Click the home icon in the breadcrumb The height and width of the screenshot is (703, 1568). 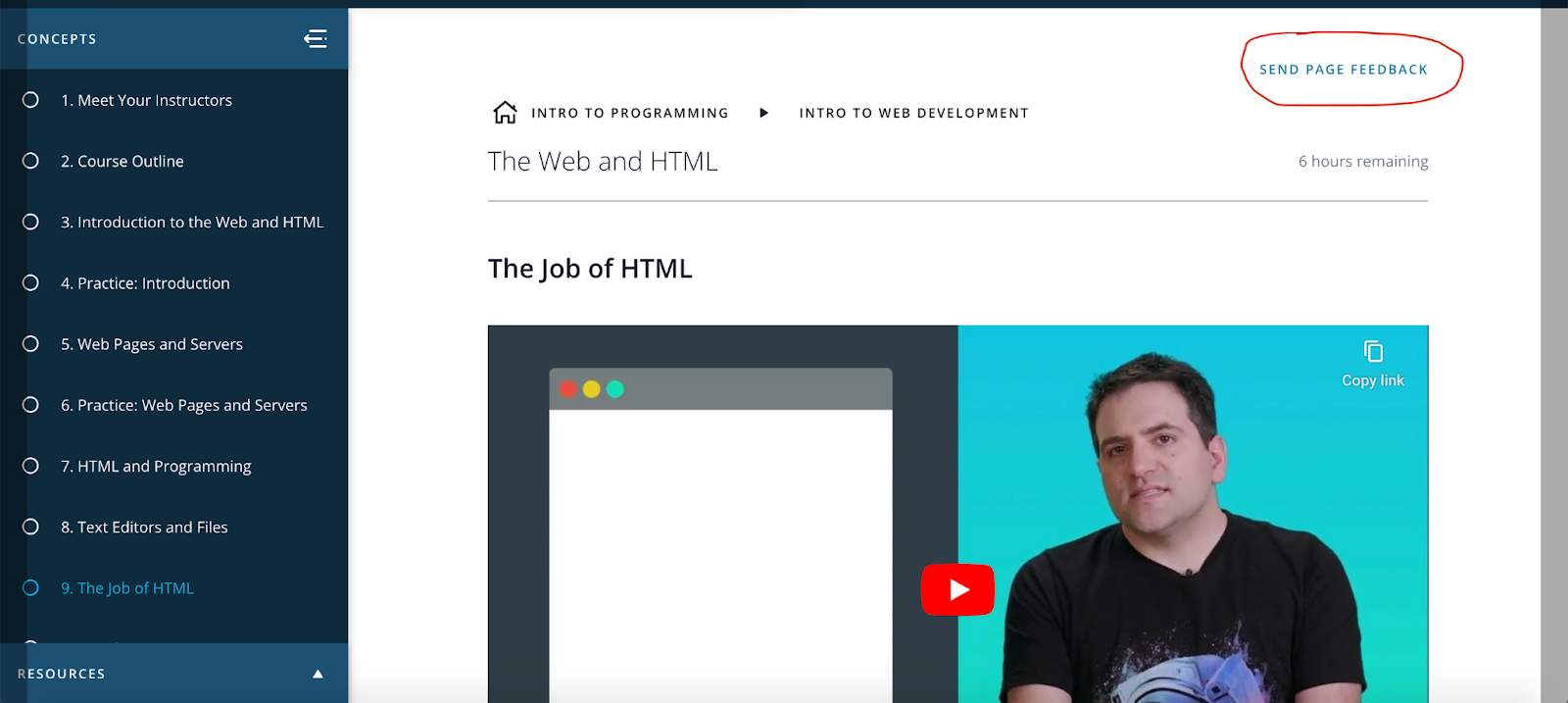[x=505, y=113]
